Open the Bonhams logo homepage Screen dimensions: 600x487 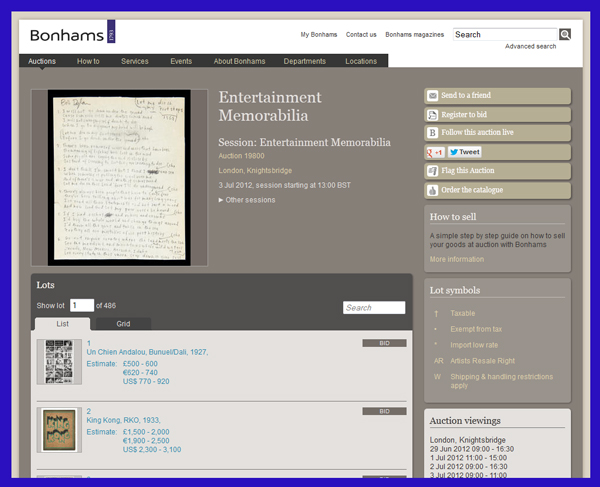coord(72,32)
